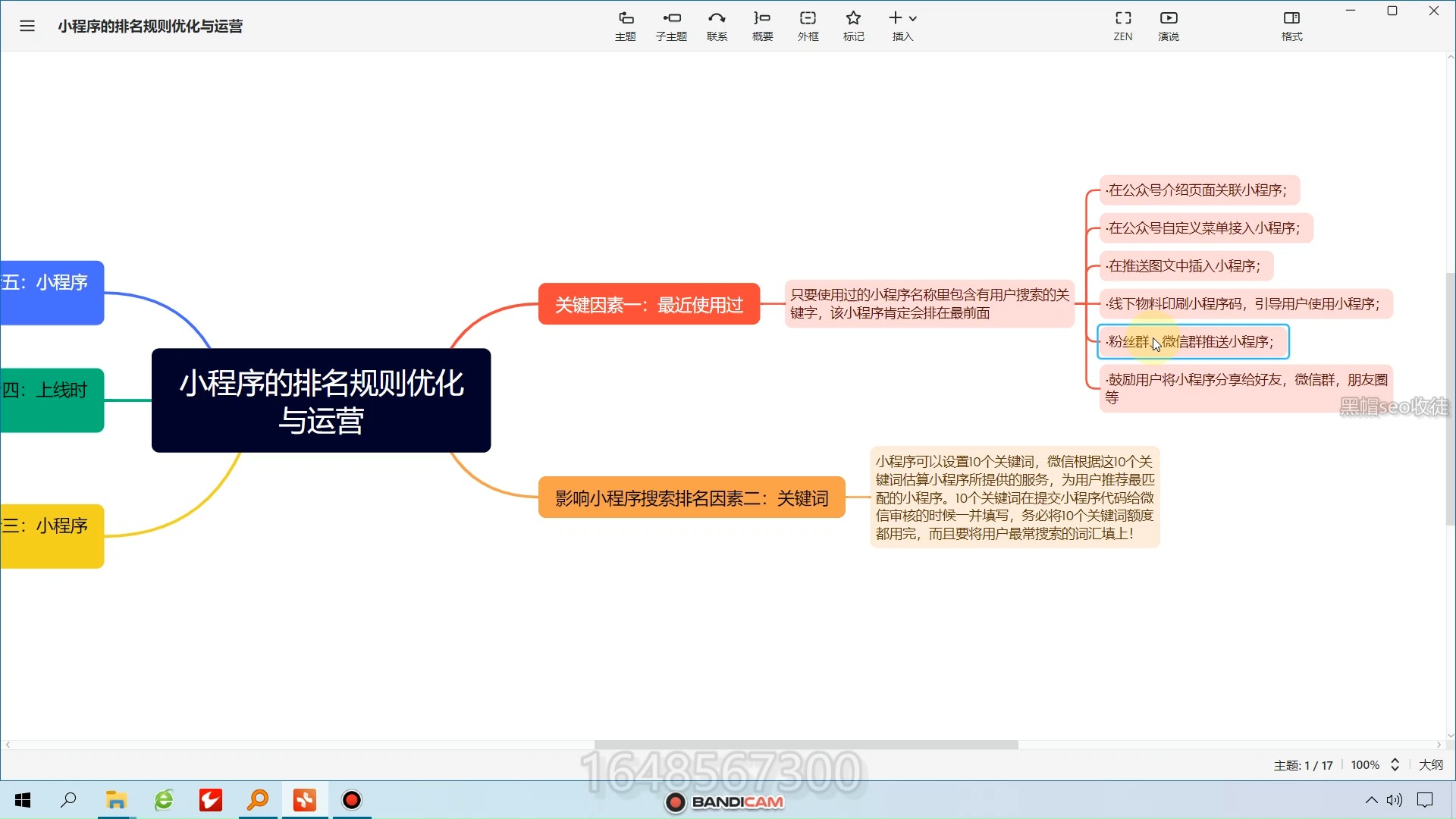
Task: Select node 关键因素一：最近使用过
Action: pos(649,304)
